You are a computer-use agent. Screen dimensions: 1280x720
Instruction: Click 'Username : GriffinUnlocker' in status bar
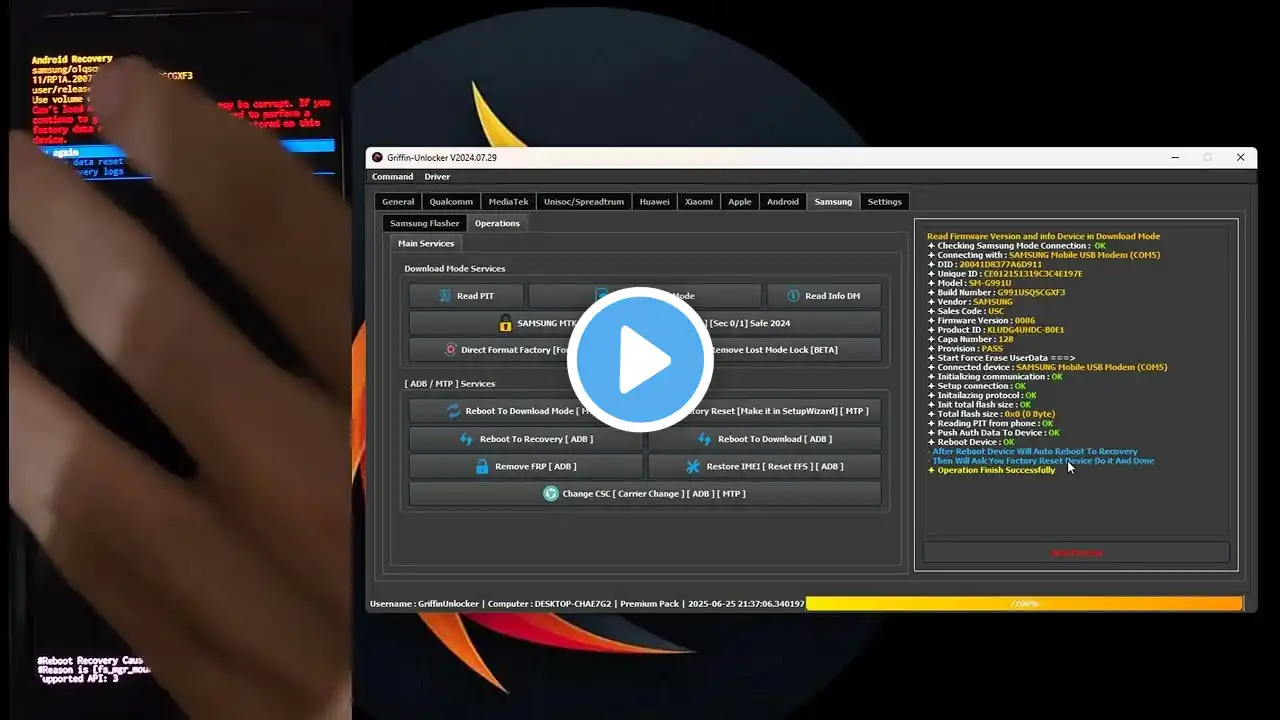coord(424,604)
